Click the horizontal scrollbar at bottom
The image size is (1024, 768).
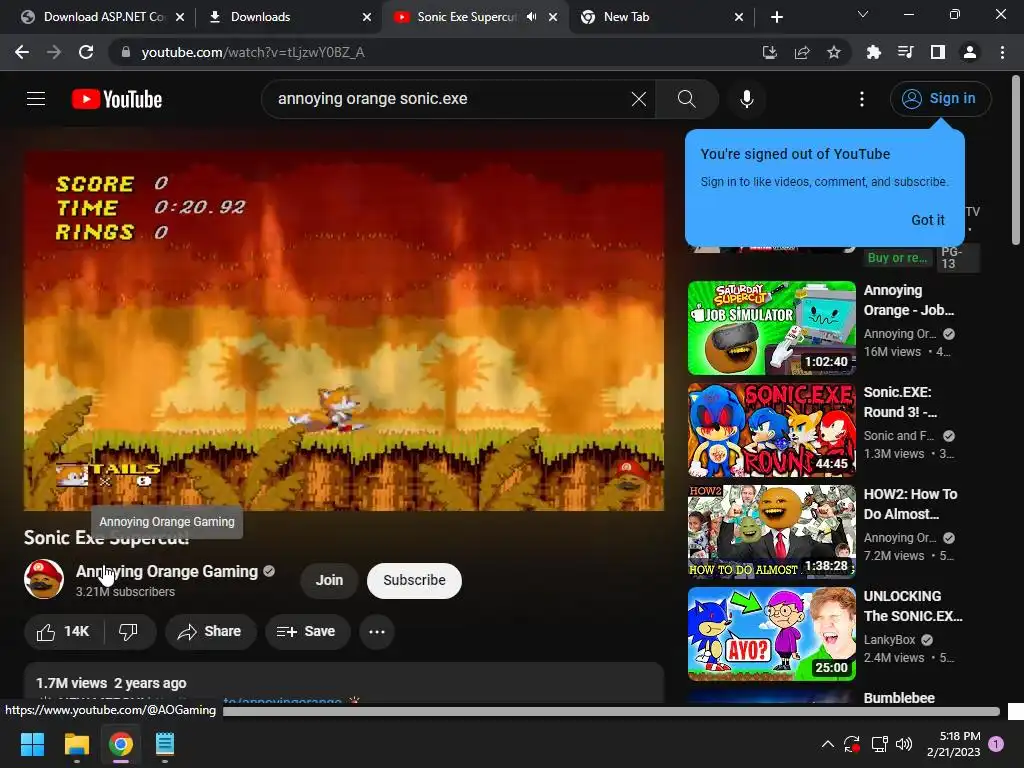click(611, 711)
